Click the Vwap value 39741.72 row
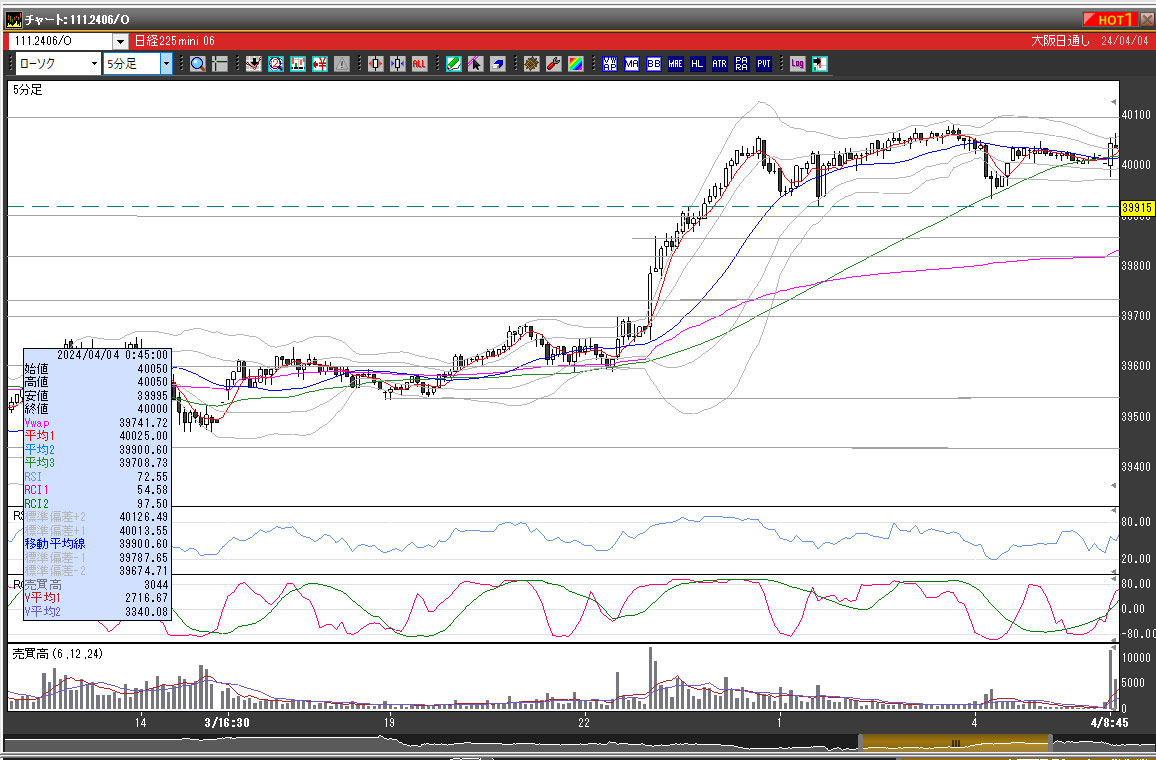Image resolution: width=1156 pixels, height=760 pixels. [97, 423]
